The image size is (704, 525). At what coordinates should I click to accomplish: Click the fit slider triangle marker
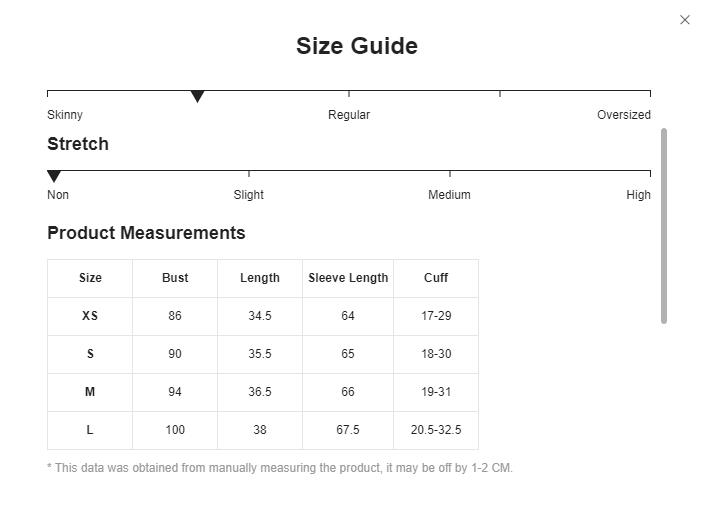pyautogui.click(x=197, y=96)
